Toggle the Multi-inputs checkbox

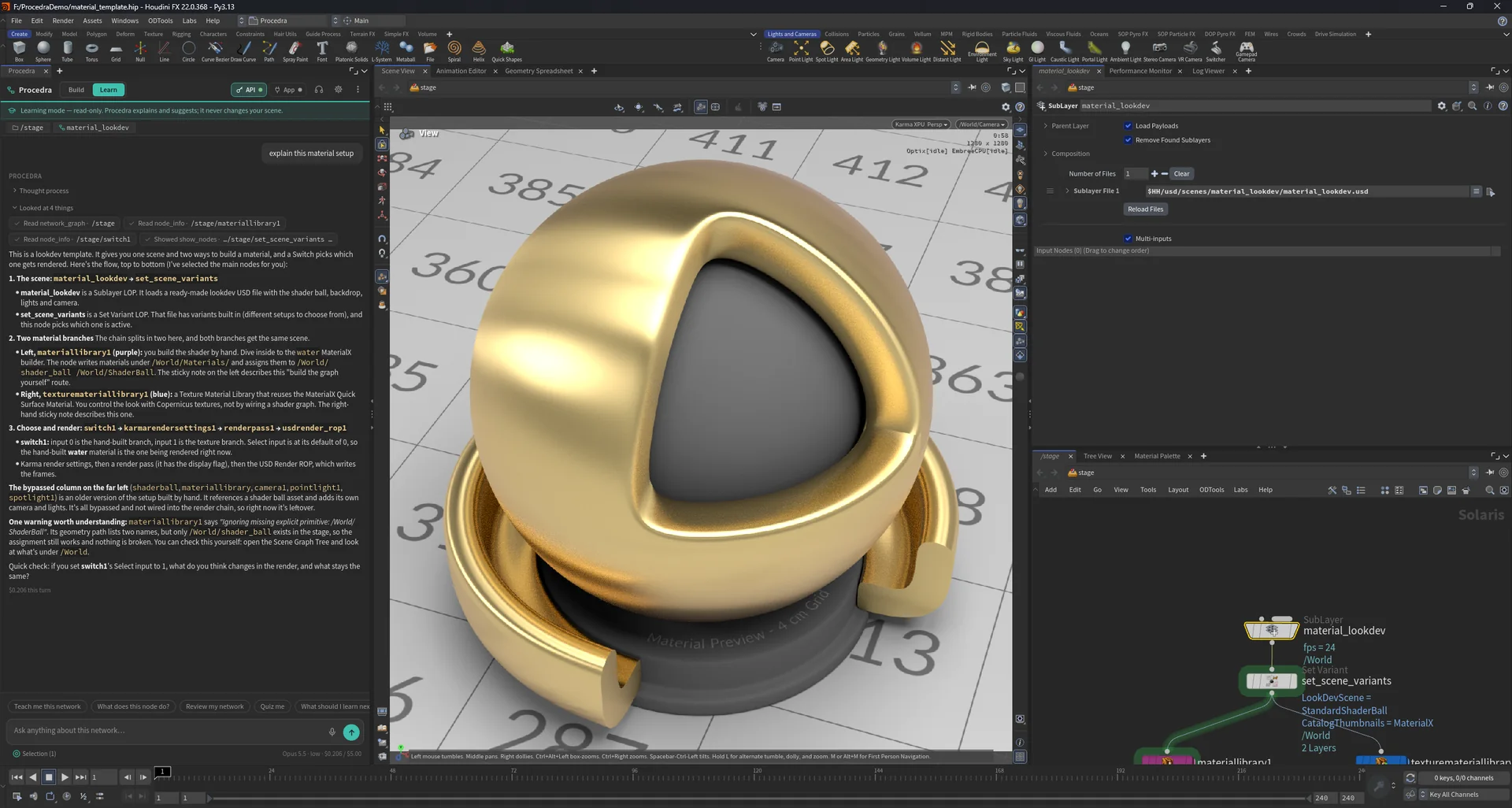pos(1128,239)
